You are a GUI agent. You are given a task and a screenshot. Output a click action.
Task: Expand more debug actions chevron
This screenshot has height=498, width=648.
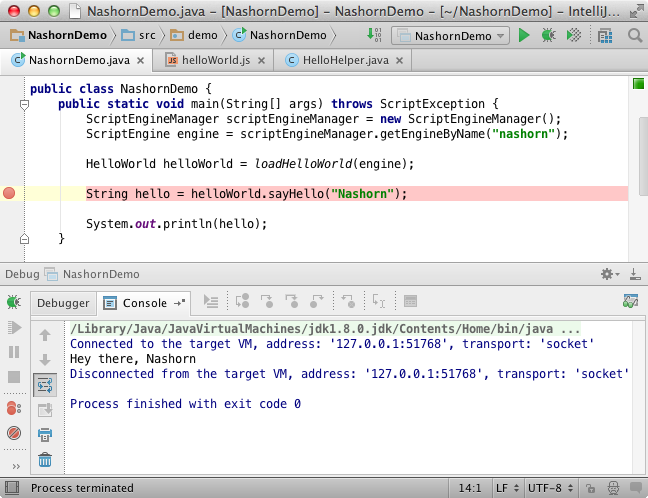[16, 467]
